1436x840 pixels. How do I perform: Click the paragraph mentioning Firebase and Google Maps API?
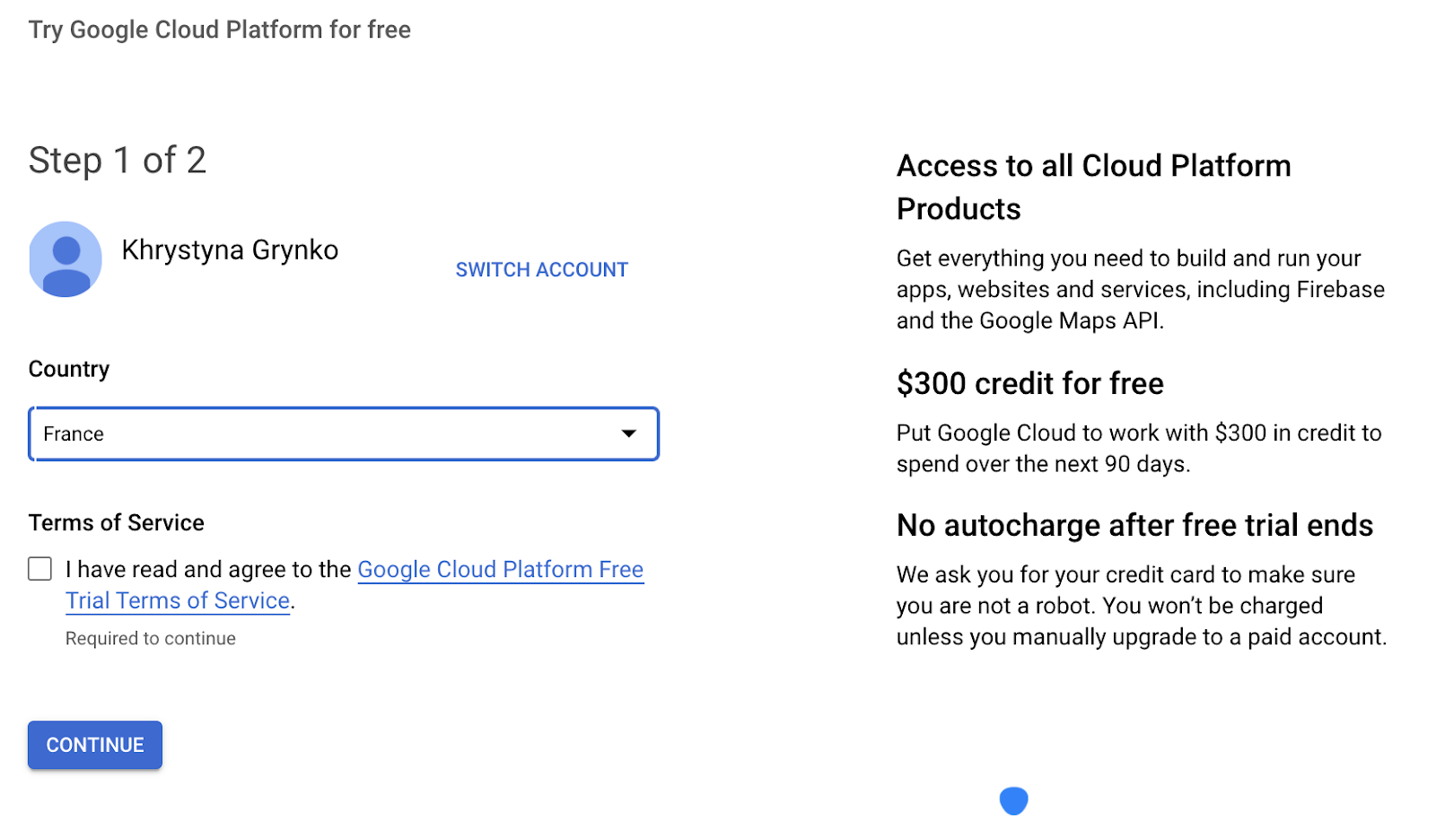pyautogui.click(x=1140, y=290)
